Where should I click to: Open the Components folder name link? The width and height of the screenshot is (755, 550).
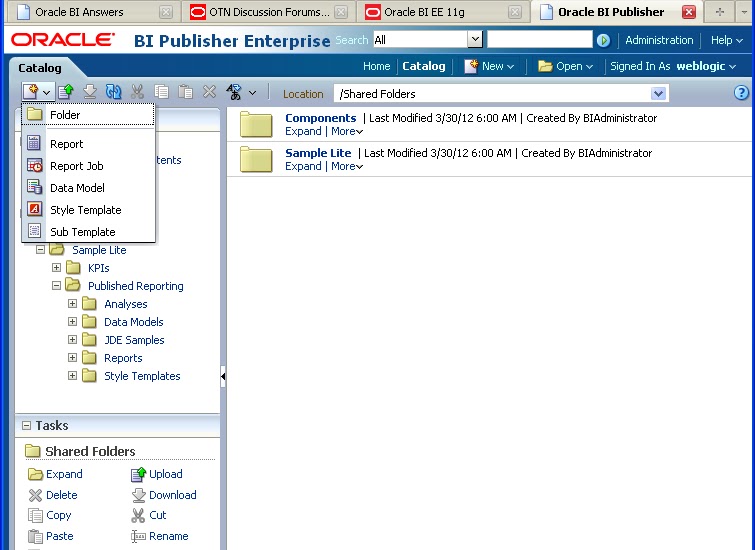tap(321, 118)
